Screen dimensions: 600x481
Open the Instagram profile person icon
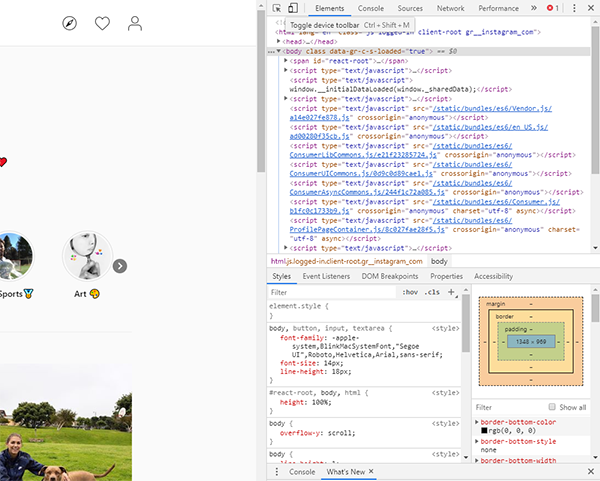click(135, 23)
